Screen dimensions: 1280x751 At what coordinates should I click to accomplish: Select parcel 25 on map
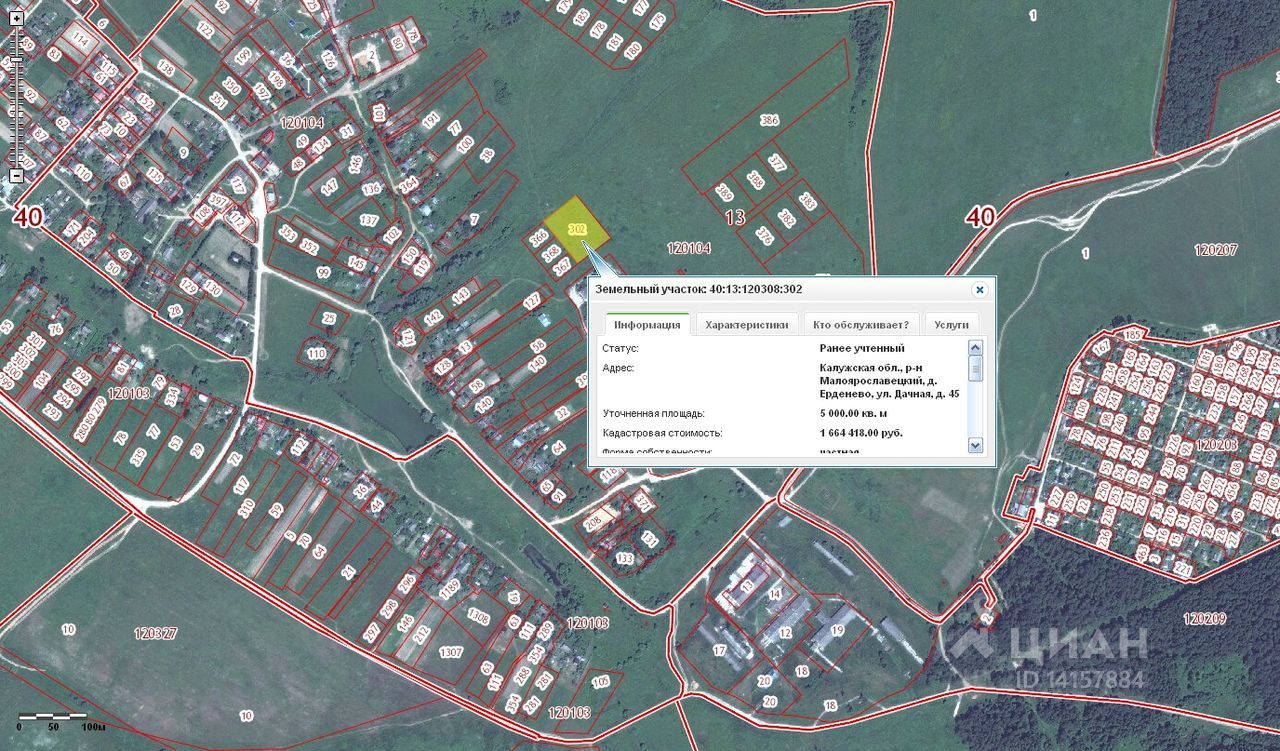tap(329, 319)
